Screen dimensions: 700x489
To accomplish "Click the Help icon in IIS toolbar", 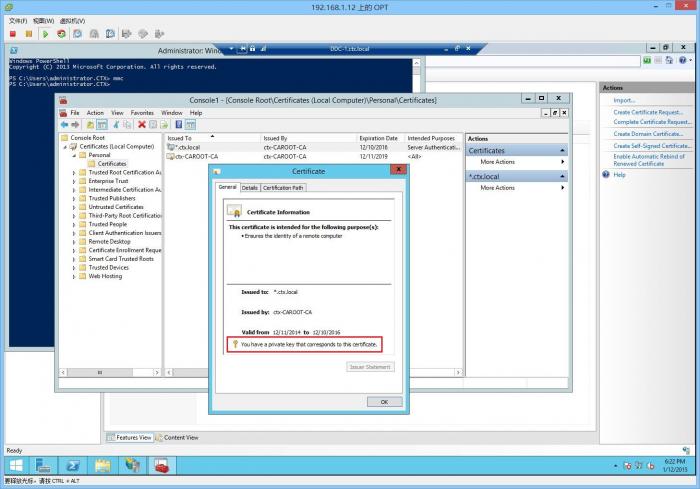I will 683,60.
